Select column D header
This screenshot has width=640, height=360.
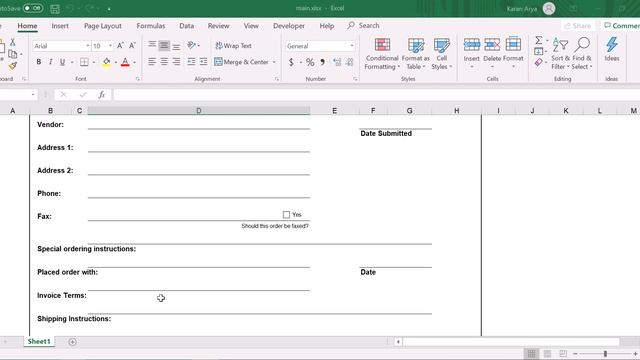click(x=198, y=111)
